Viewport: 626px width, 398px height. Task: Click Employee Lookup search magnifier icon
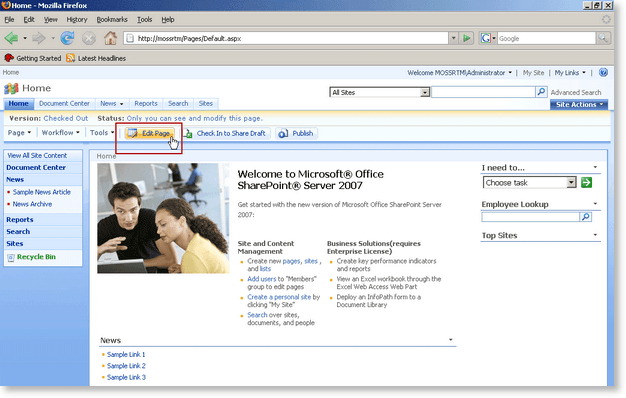pos(586,217)
